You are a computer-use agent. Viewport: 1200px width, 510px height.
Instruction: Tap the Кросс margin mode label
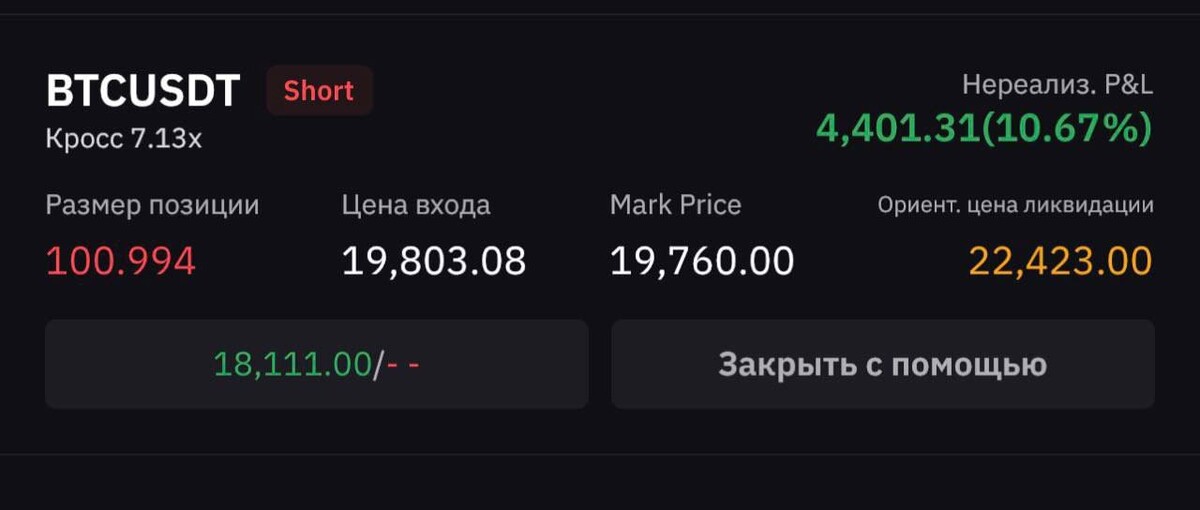coord(85,138)
